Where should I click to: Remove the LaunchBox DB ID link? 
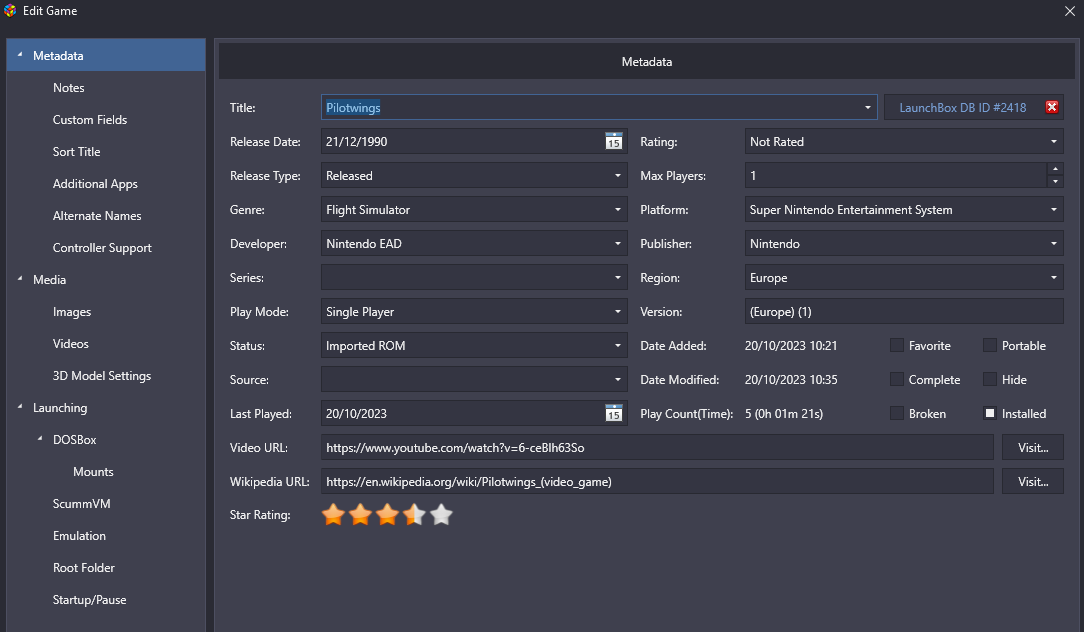pos(1052,107)
